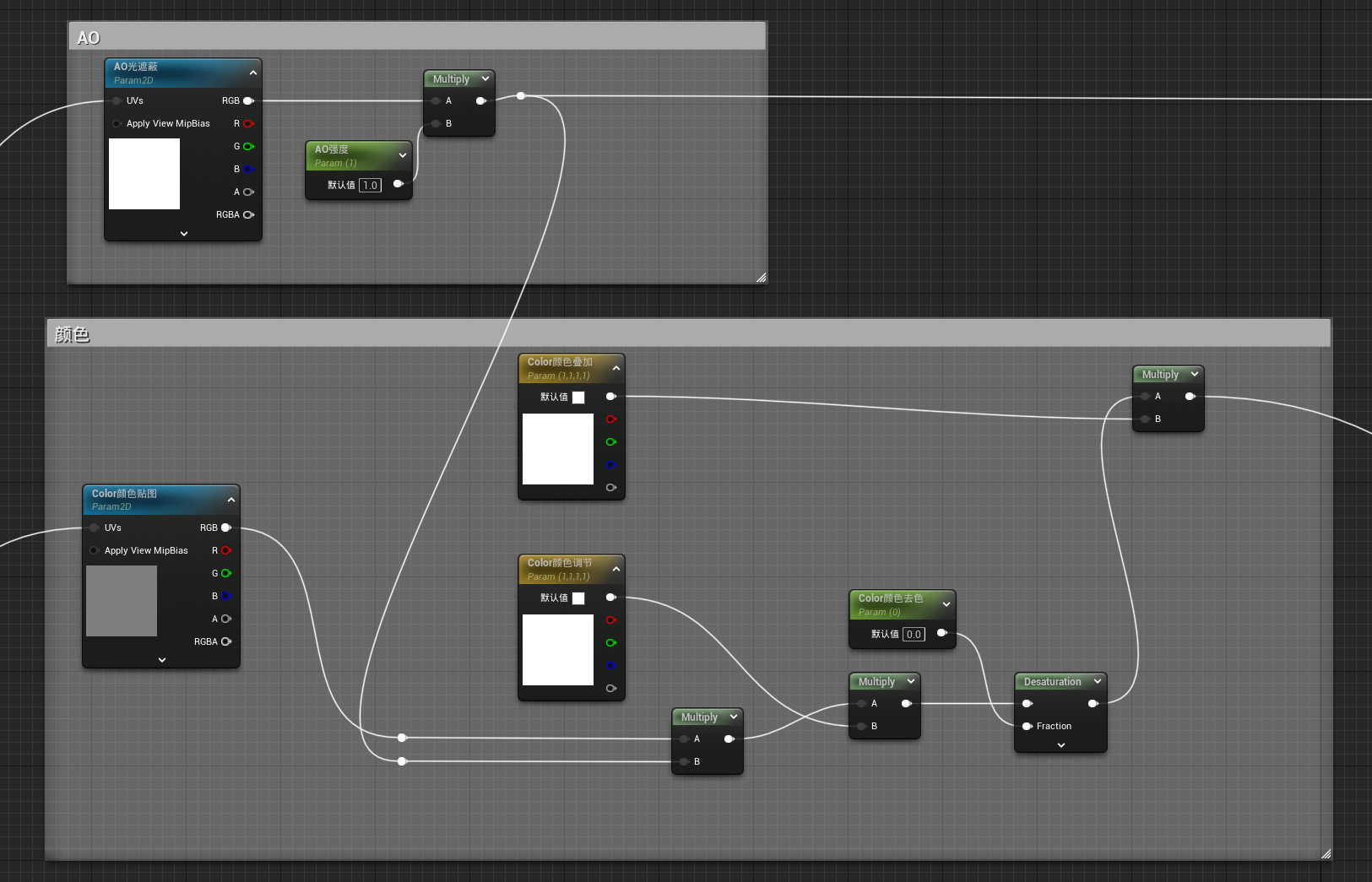This screenshot has height=882, width=1372.
Task: Select the upper of the two reroute nodes left of bottom Multiply
Action: point(402,738)
